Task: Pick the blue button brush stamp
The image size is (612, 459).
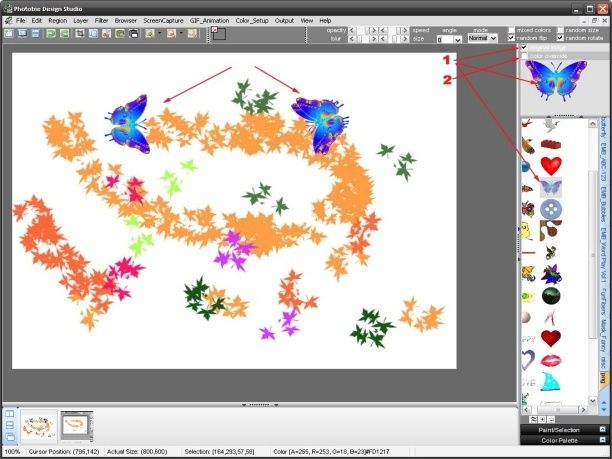Action: pos(551,209)
